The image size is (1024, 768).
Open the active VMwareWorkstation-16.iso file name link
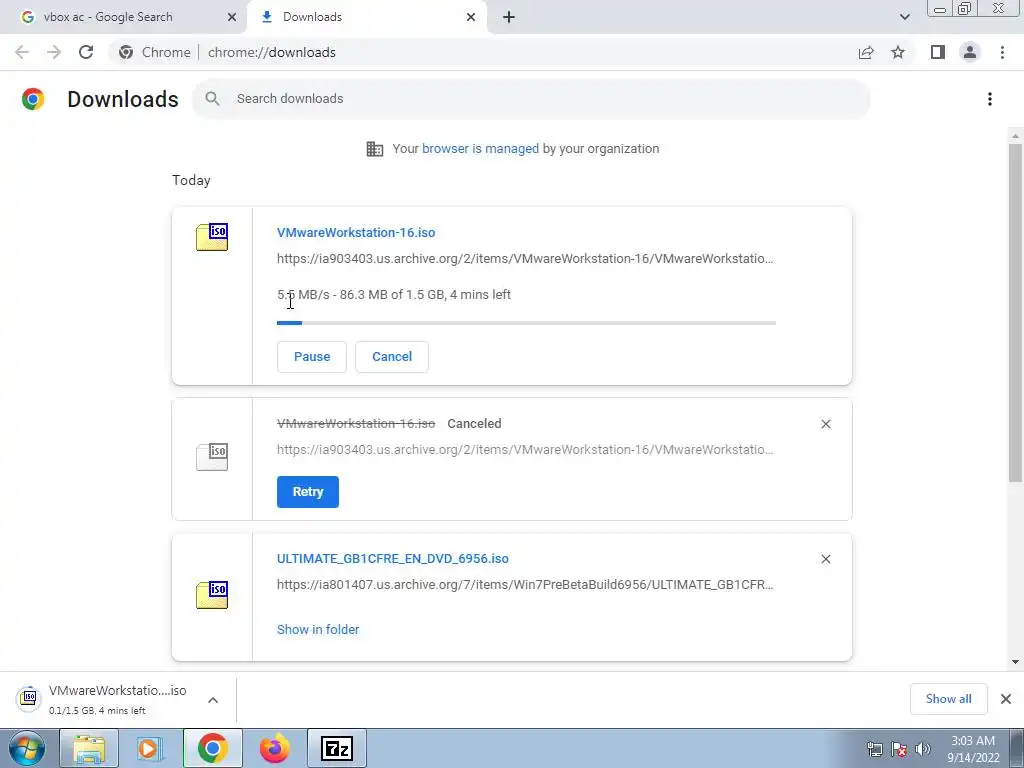[x=356, y=232]
